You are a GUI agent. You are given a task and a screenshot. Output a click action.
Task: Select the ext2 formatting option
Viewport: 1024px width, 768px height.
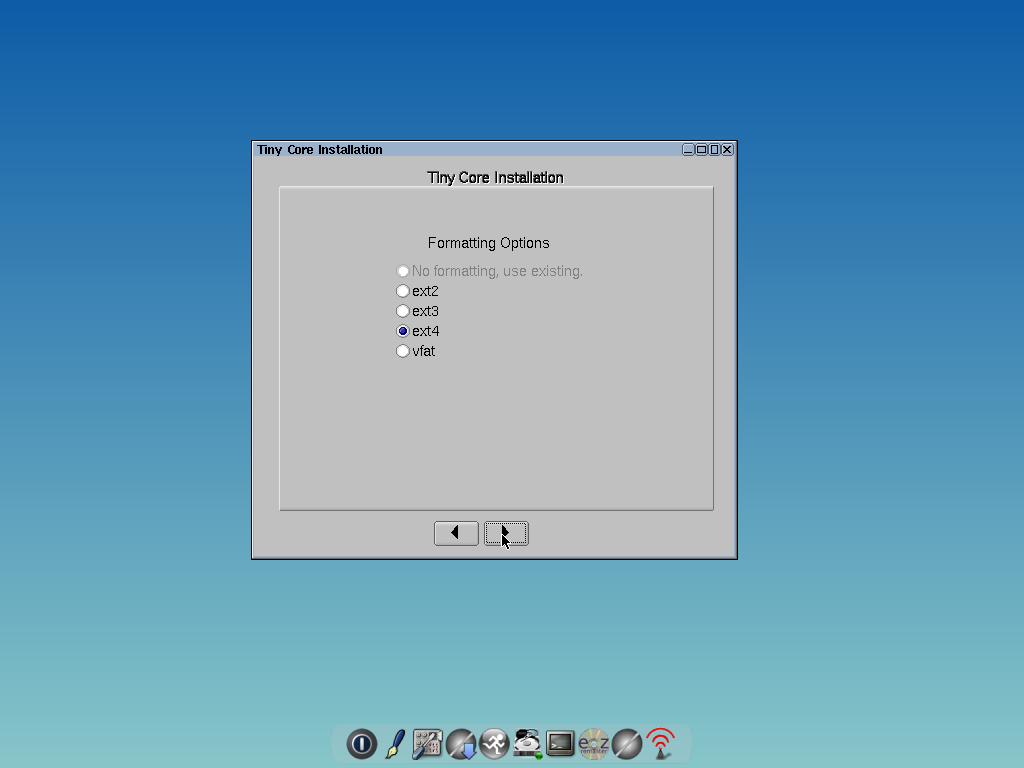[x=403, y=291]
